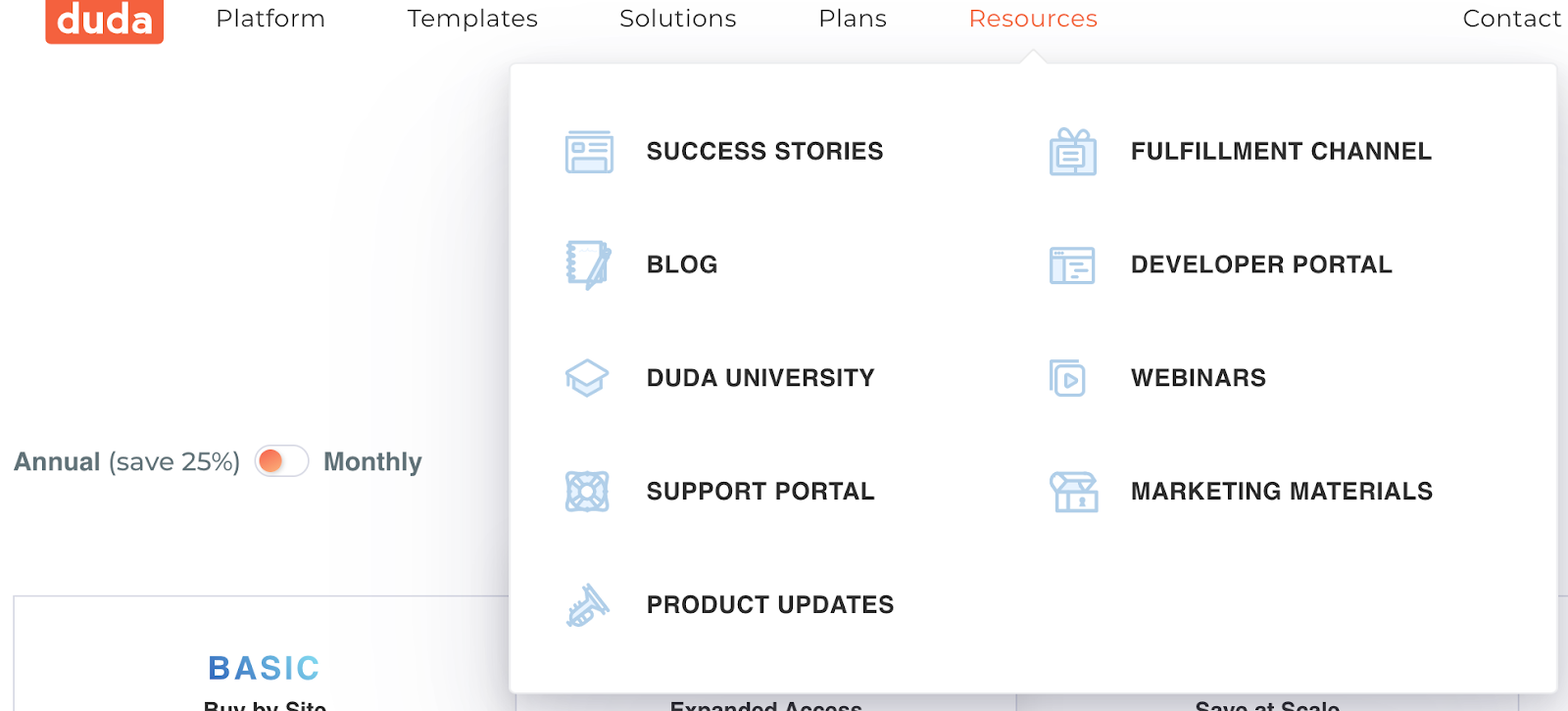Click the Duda University graduation cap icon
This screenshot has width=1568, height=711.
[x=587, y=378]
